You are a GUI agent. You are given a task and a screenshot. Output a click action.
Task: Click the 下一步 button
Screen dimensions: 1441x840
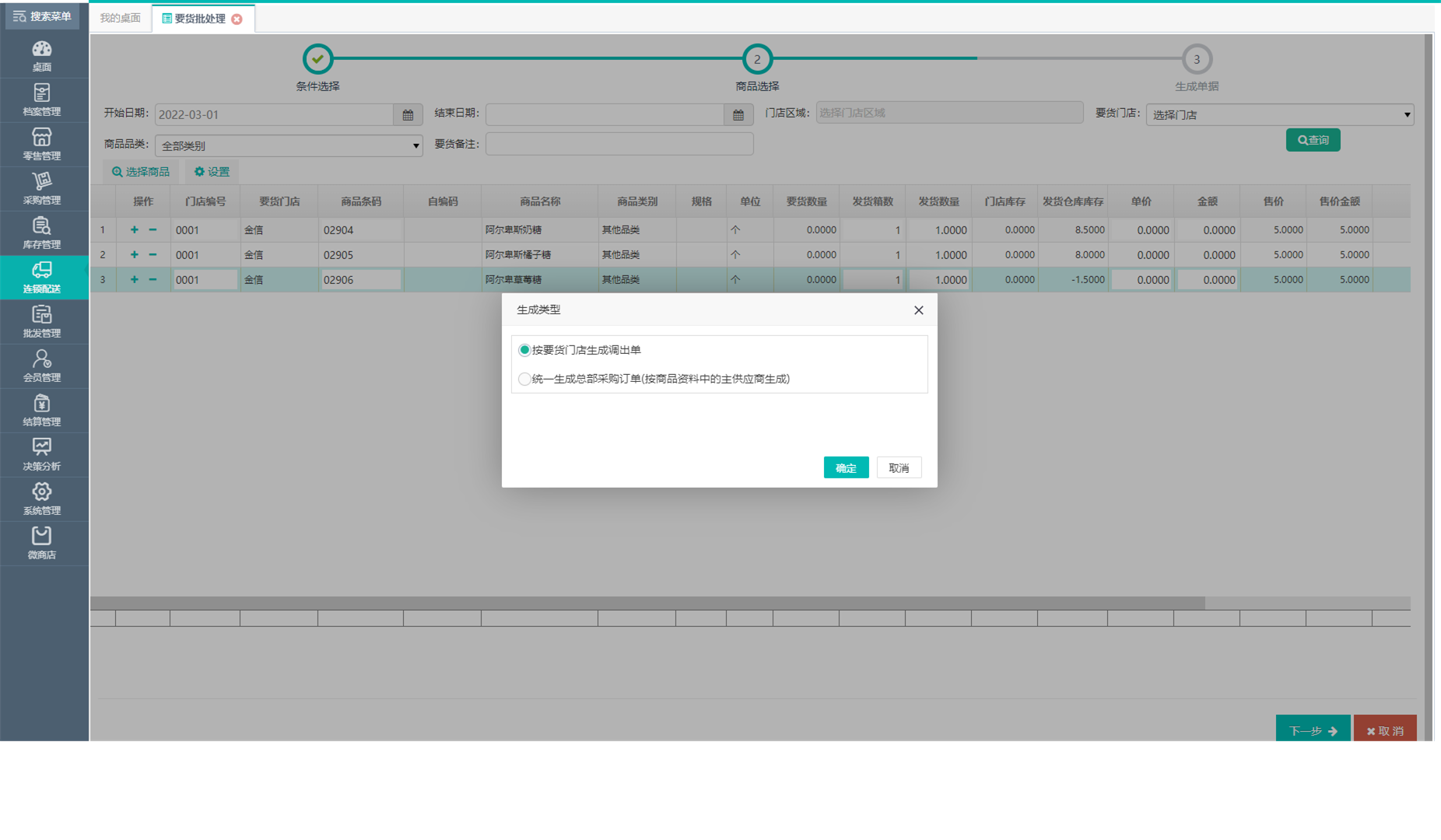pyautogui.click(x=1313, y=729)
